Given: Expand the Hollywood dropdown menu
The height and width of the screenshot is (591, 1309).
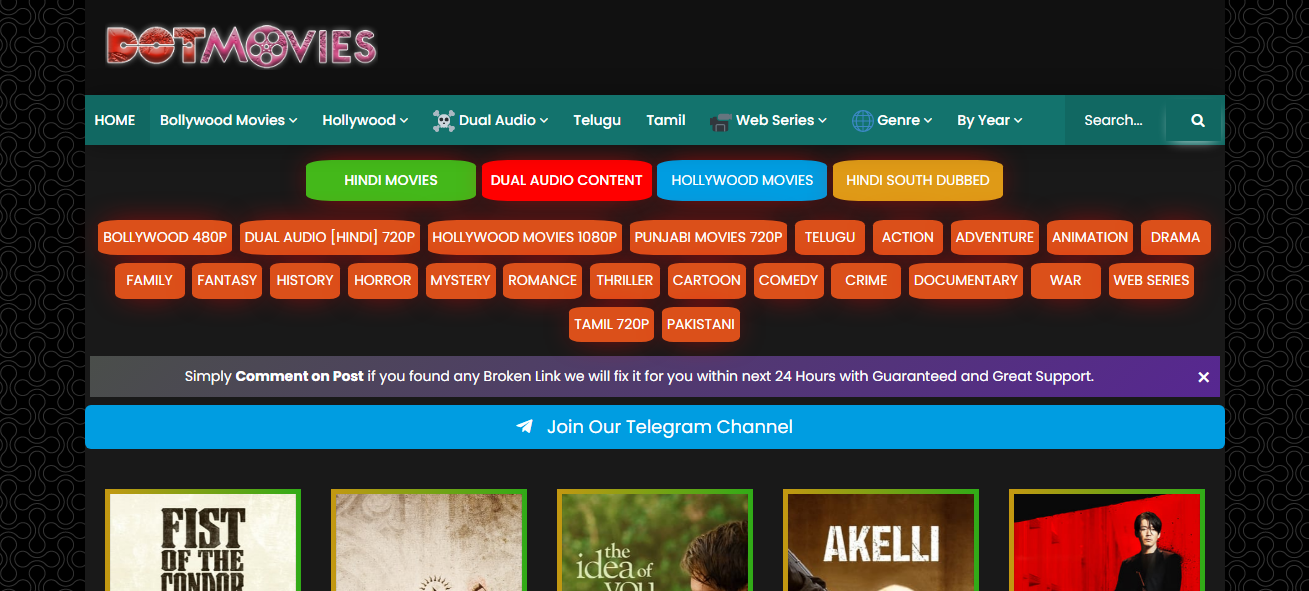Looking at the screenshot, I should (x=365, y=120).
